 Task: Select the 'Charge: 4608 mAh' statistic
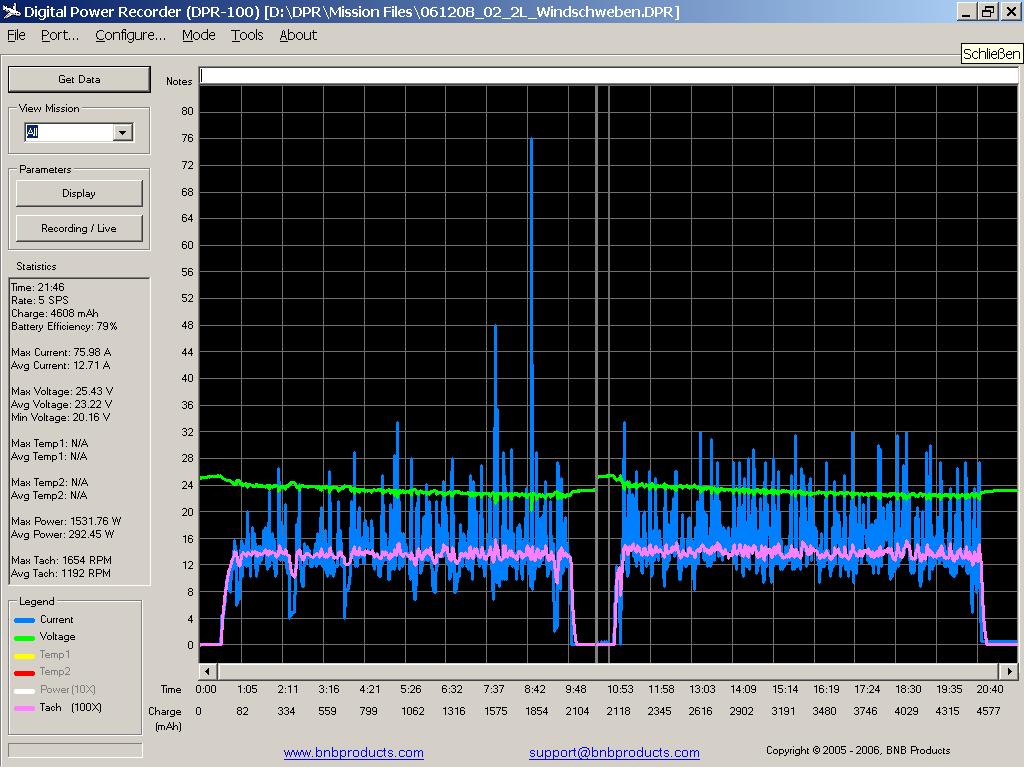click(x=54, y=313)
